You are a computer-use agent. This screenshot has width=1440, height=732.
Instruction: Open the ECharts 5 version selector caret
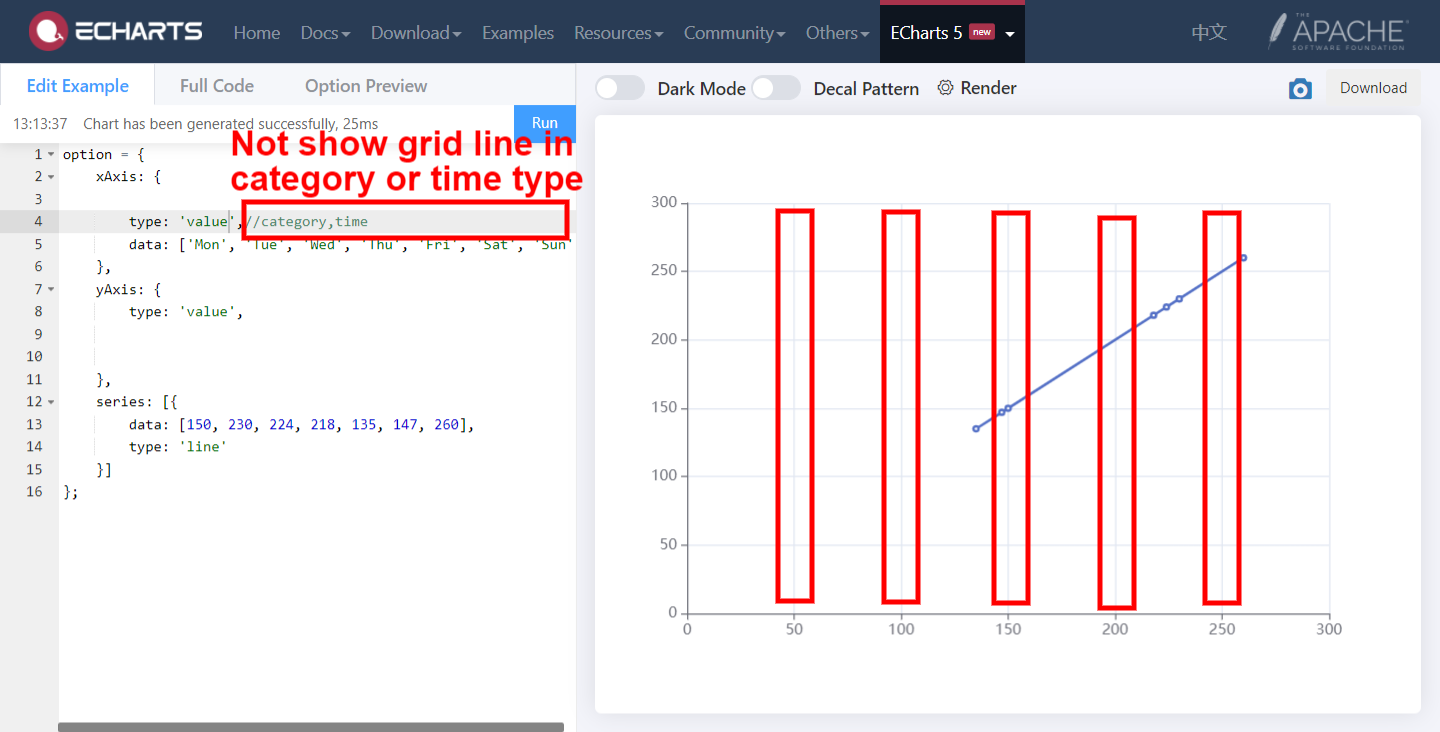(x=1009, y=32)
